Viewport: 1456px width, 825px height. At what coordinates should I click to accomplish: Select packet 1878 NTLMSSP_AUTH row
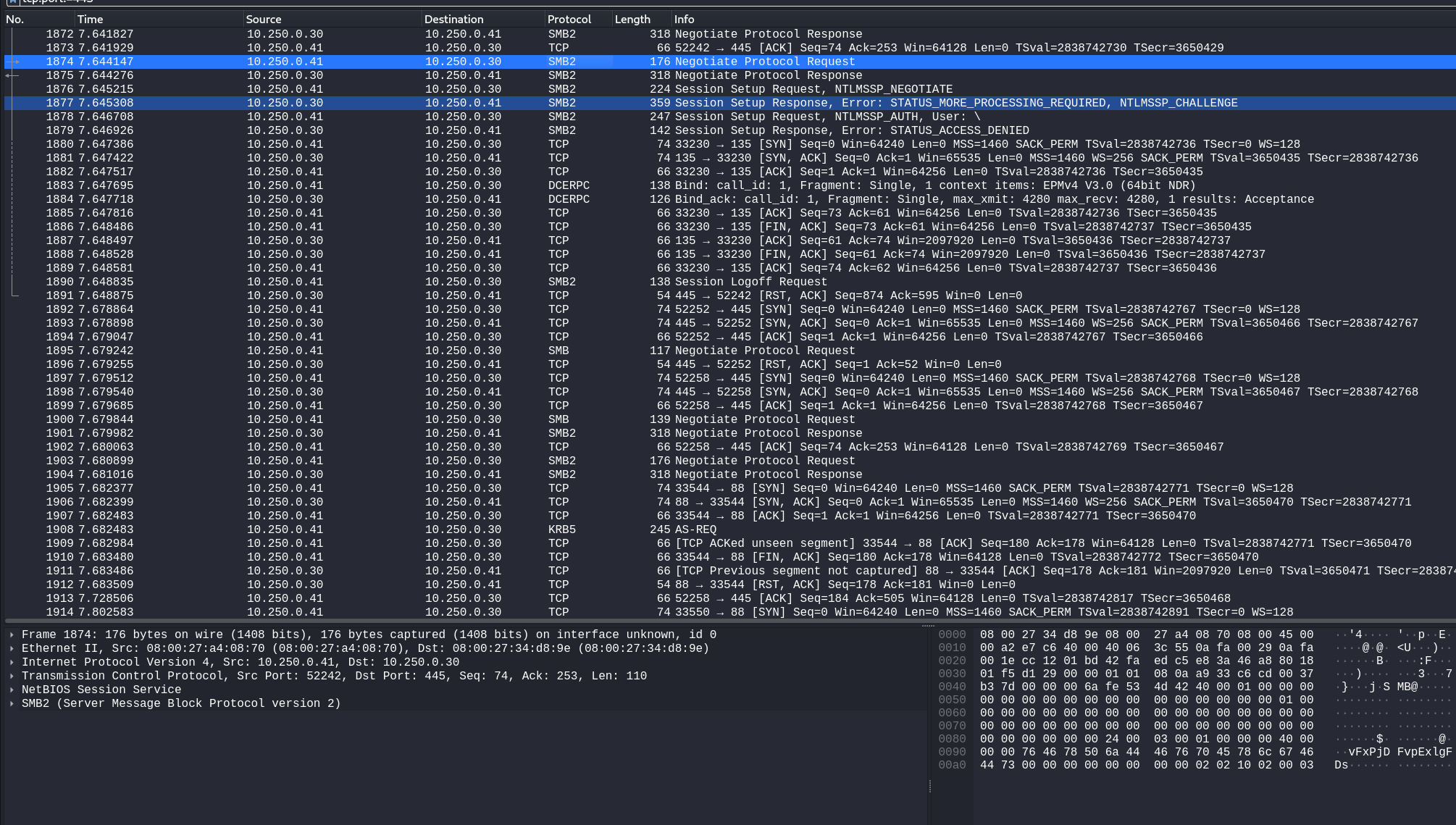click(729, 117)
